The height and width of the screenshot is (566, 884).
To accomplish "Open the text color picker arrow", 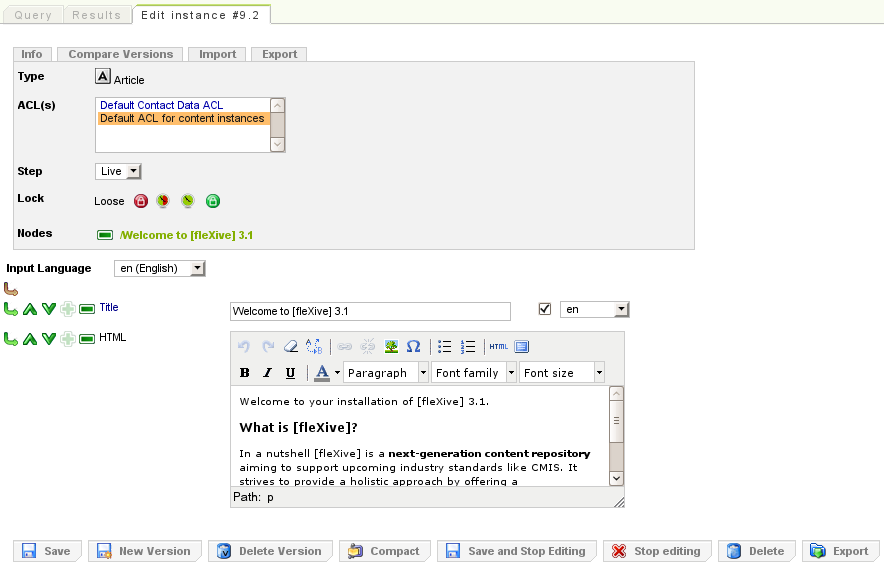I will click(337, 373).
